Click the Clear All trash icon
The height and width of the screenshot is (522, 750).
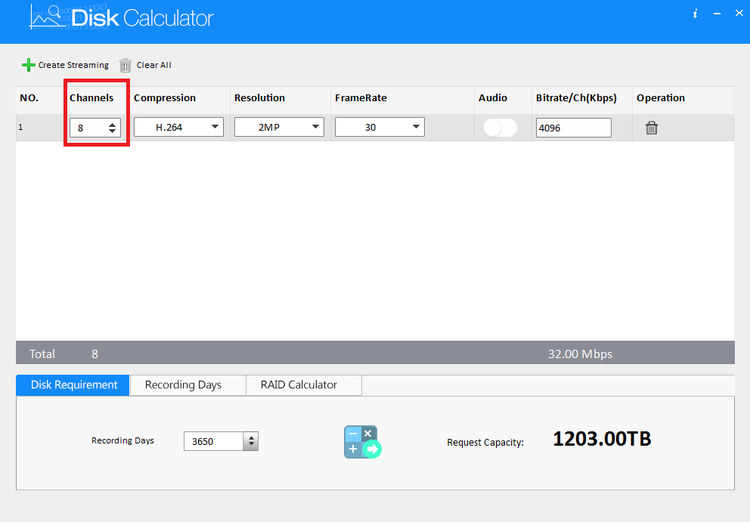point(125,65)
